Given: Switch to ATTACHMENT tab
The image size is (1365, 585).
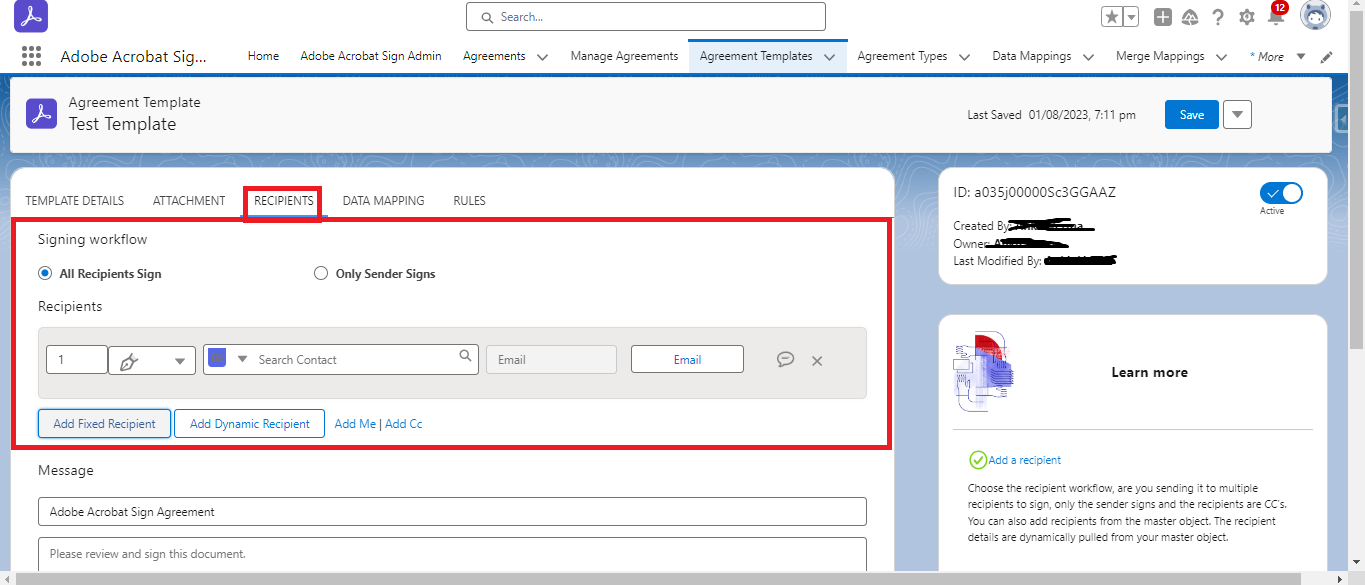Looking at the screenshot, I should [x=189, y=201].
